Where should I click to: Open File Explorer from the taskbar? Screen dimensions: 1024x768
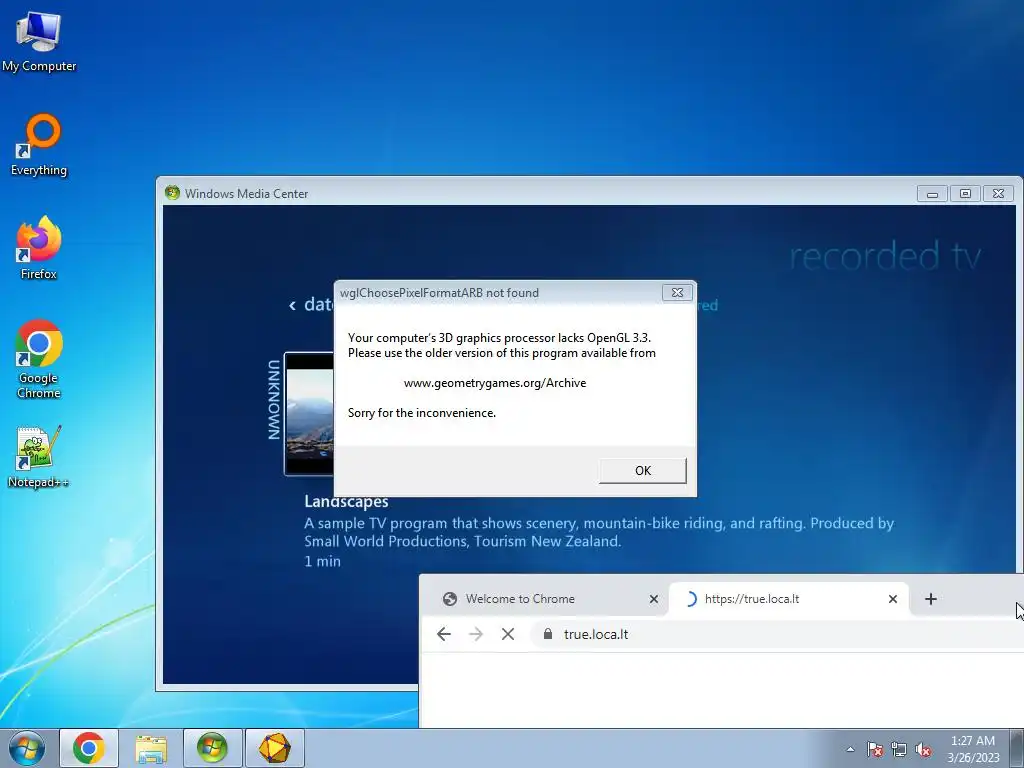(151, 748)
